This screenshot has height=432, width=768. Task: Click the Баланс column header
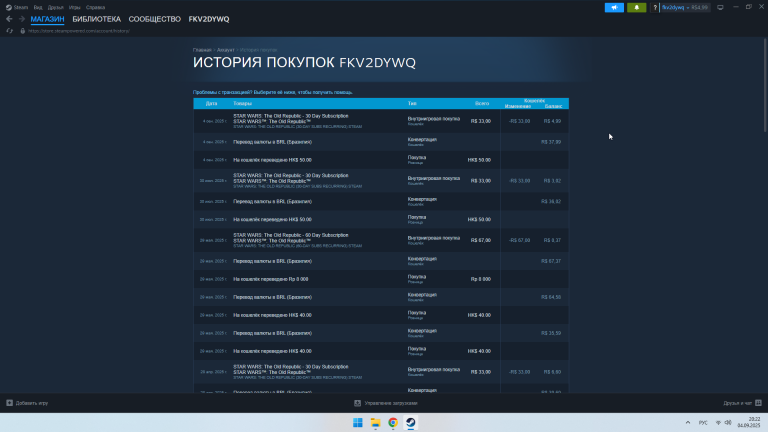pos(553,106)
